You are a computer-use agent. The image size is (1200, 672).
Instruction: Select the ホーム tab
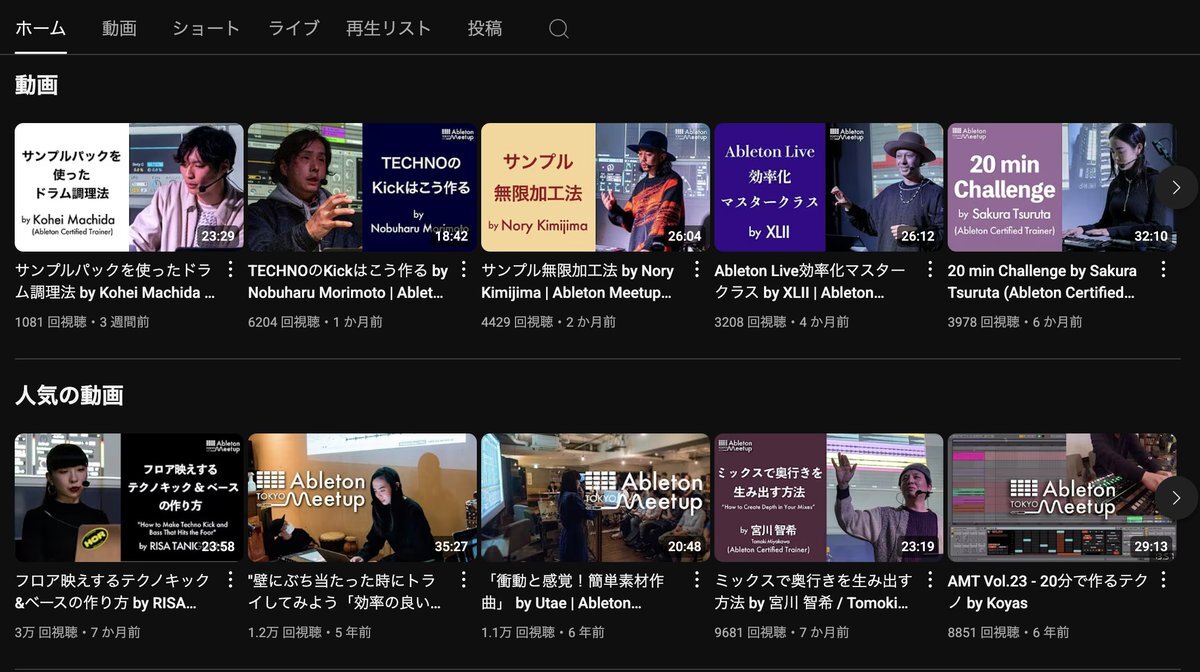coord(41,28)
